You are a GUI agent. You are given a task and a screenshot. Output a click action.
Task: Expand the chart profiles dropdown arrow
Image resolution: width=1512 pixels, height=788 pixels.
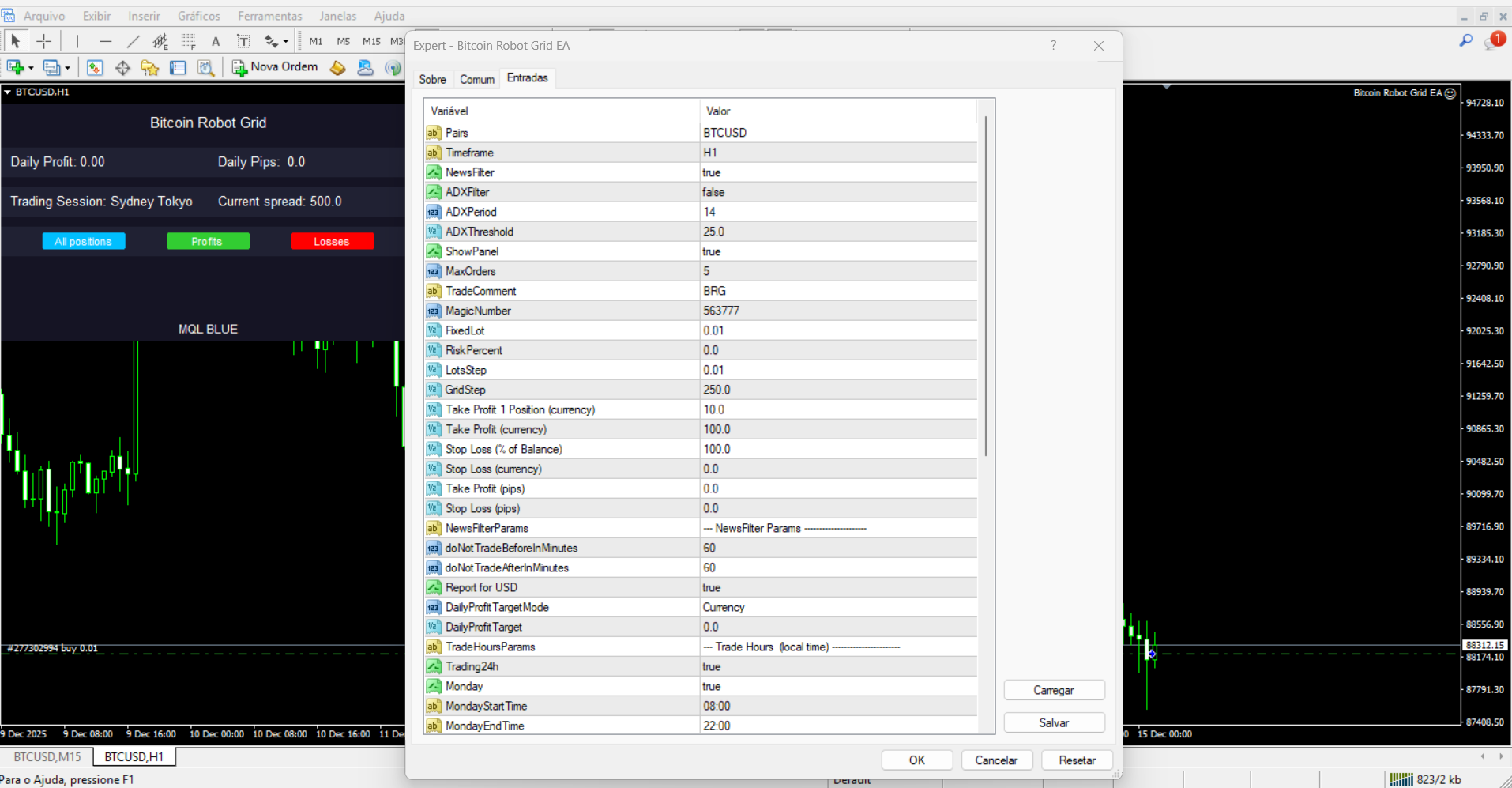(68, 68)
